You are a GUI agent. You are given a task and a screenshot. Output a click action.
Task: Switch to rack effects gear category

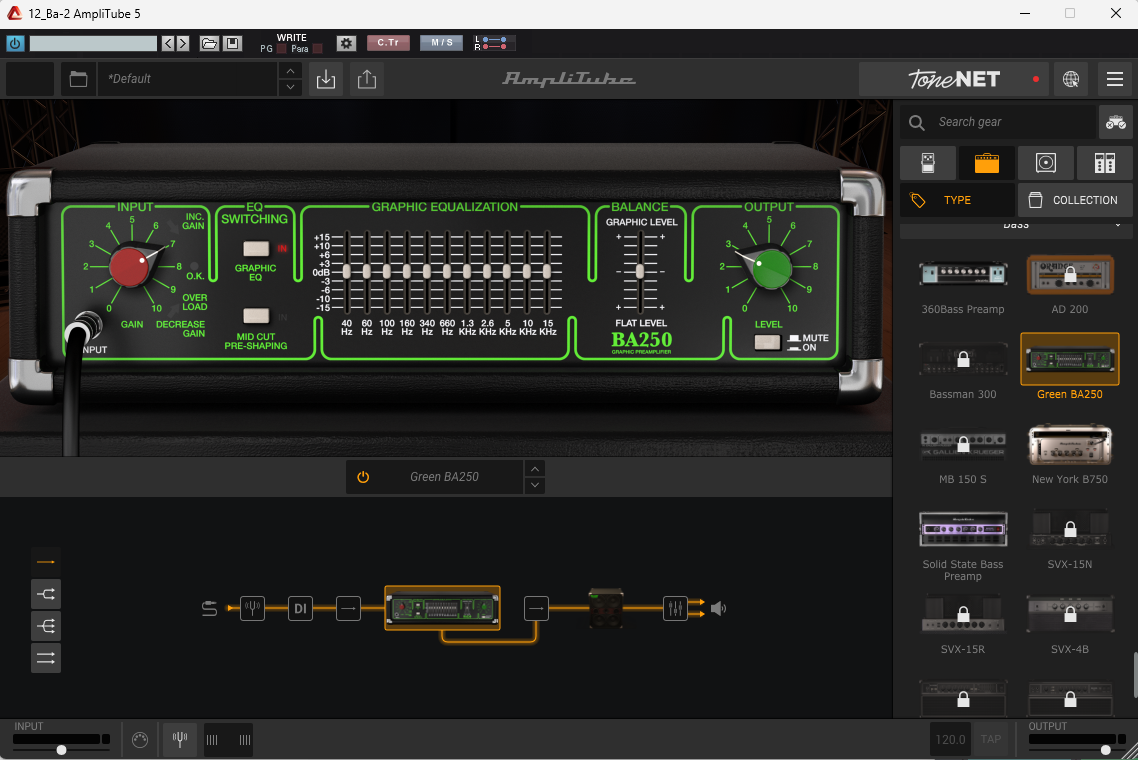pyautogui.click(x=1105, y=163)
